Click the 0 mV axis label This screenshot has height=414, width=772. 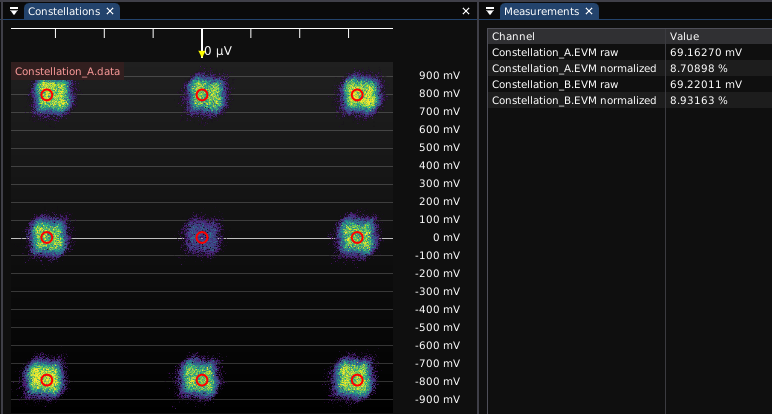coord(446,237)
